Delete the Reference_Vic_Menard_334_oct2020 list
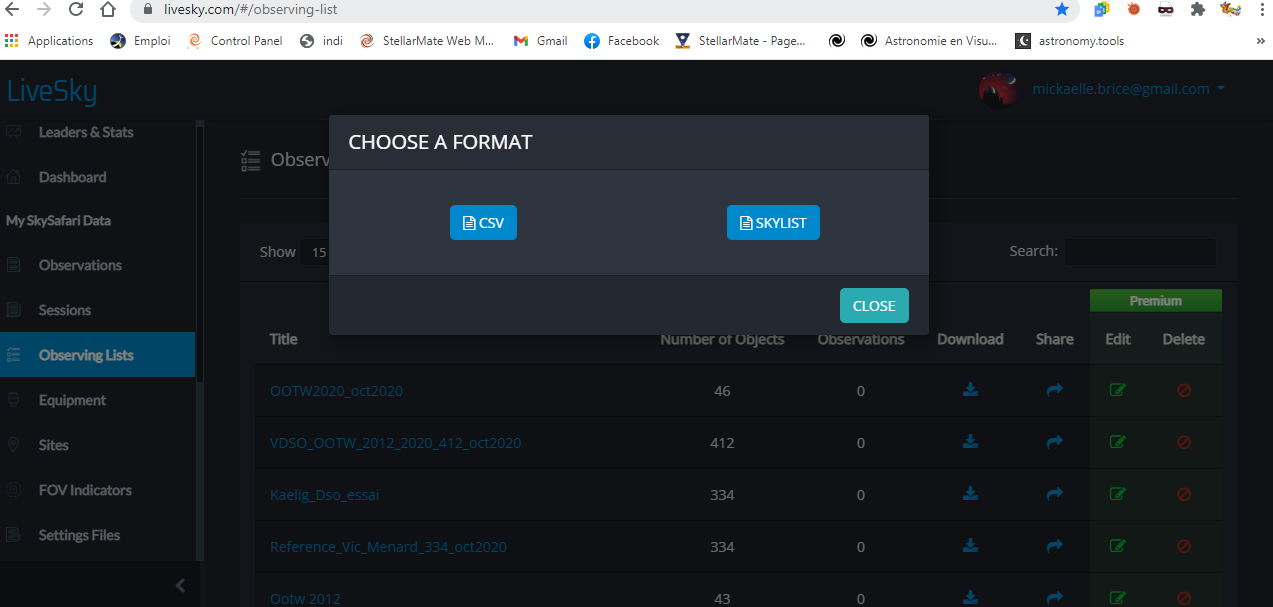Viewport: 1273px width, 607px height. [x=1184, y=546]
